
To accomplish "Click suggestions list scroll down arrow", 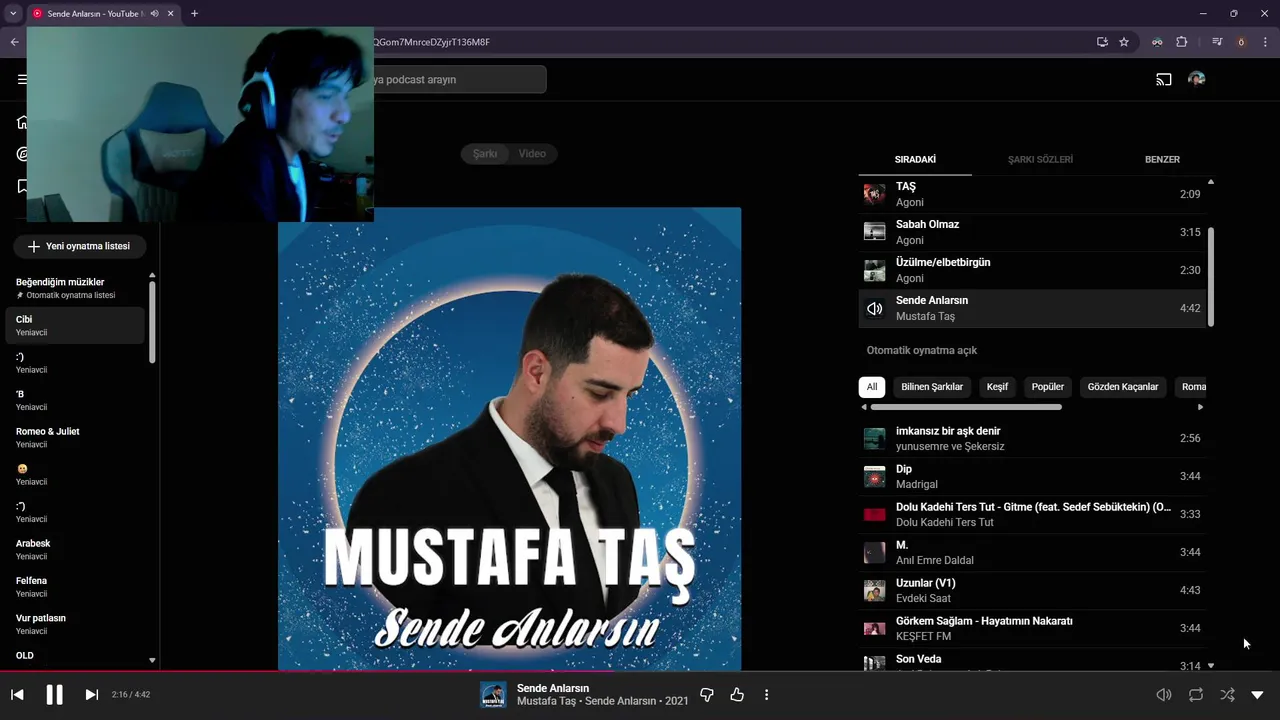I will click(x=1211, y=665).
